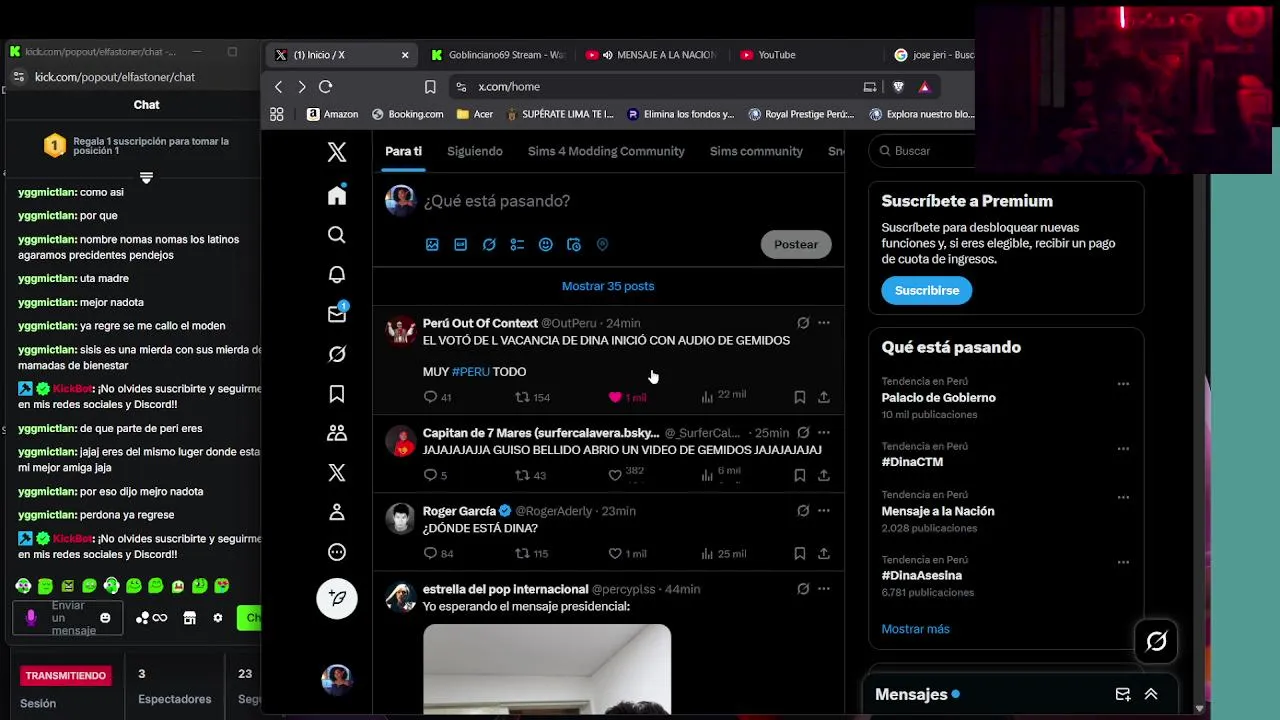1280x720 pixels.
Task: Switch to MENSAJE A LA NACION browser tab
Action: (x=652, y=55)
